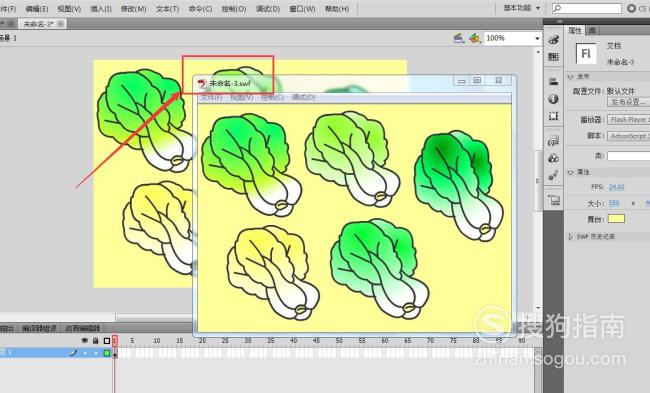This screenshot has height=393, width=650.
Task: Expand the SWF 历史记录 section
Action: point(570,236)
